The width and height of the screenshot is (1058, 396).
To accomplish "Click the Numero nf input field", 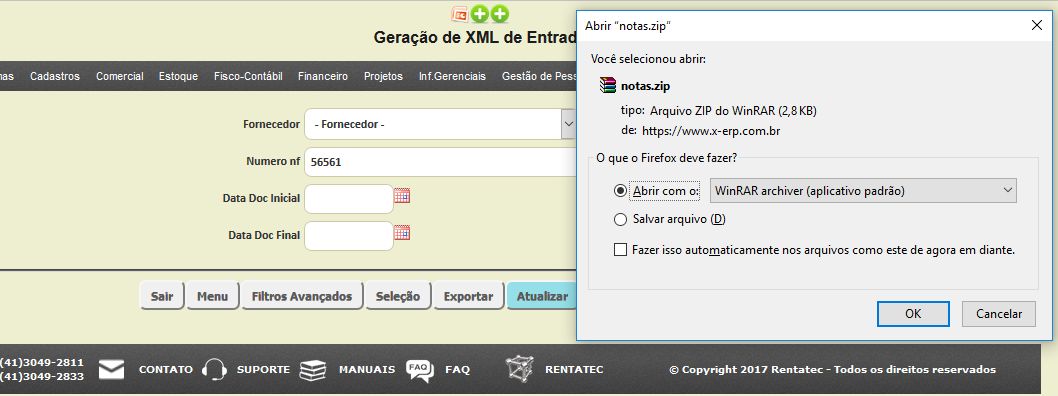I will point(440,162).
